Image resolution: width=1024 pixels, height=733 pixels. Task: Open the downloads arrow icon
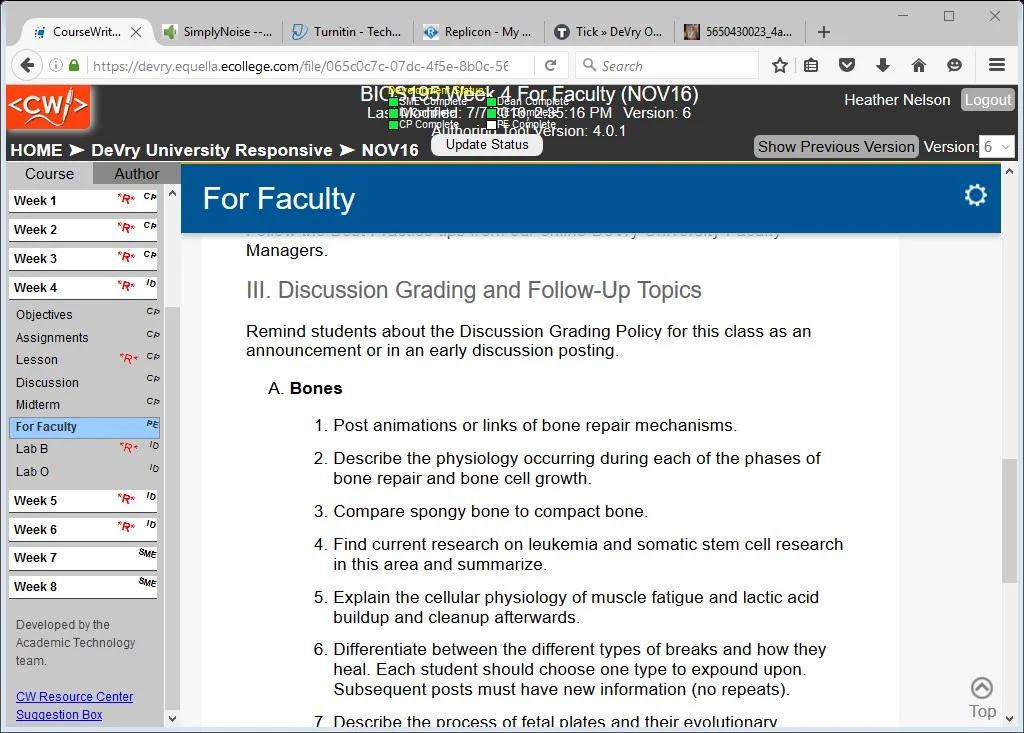click(x=882, y=65)
